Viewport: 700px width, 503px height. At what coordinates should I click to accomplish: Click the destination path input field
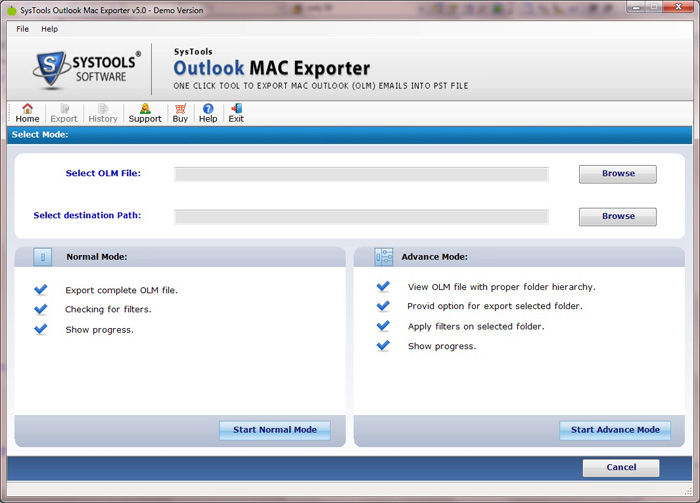coord(361,216)
